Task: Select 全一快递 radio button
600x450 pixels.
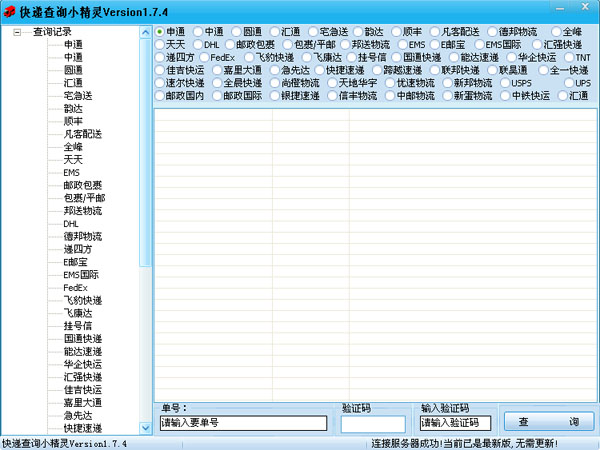Action: [x=543, y=70]
